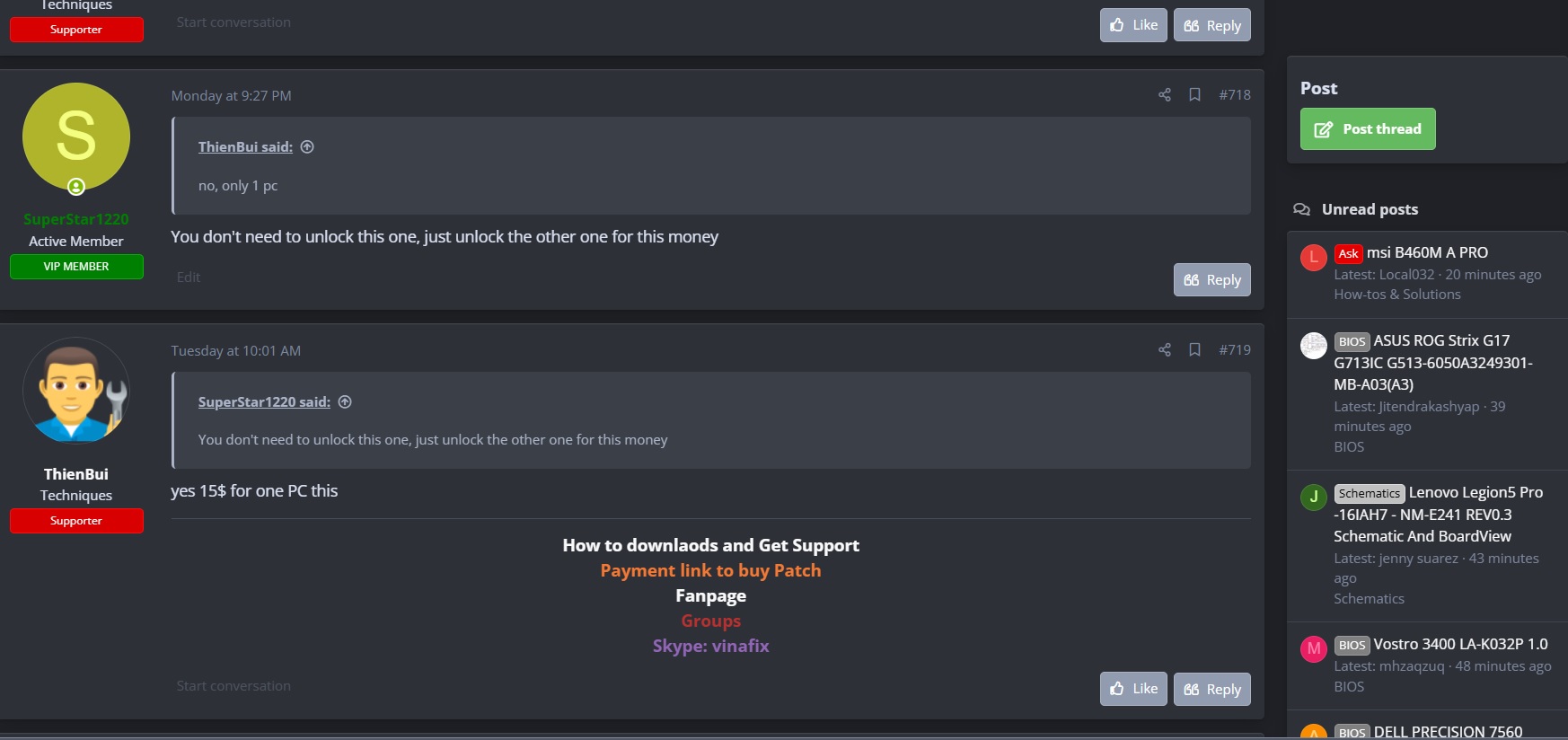Open post number #719 permalink
This screenshot has width=1568, height=740.
(x=1235, y=350)
